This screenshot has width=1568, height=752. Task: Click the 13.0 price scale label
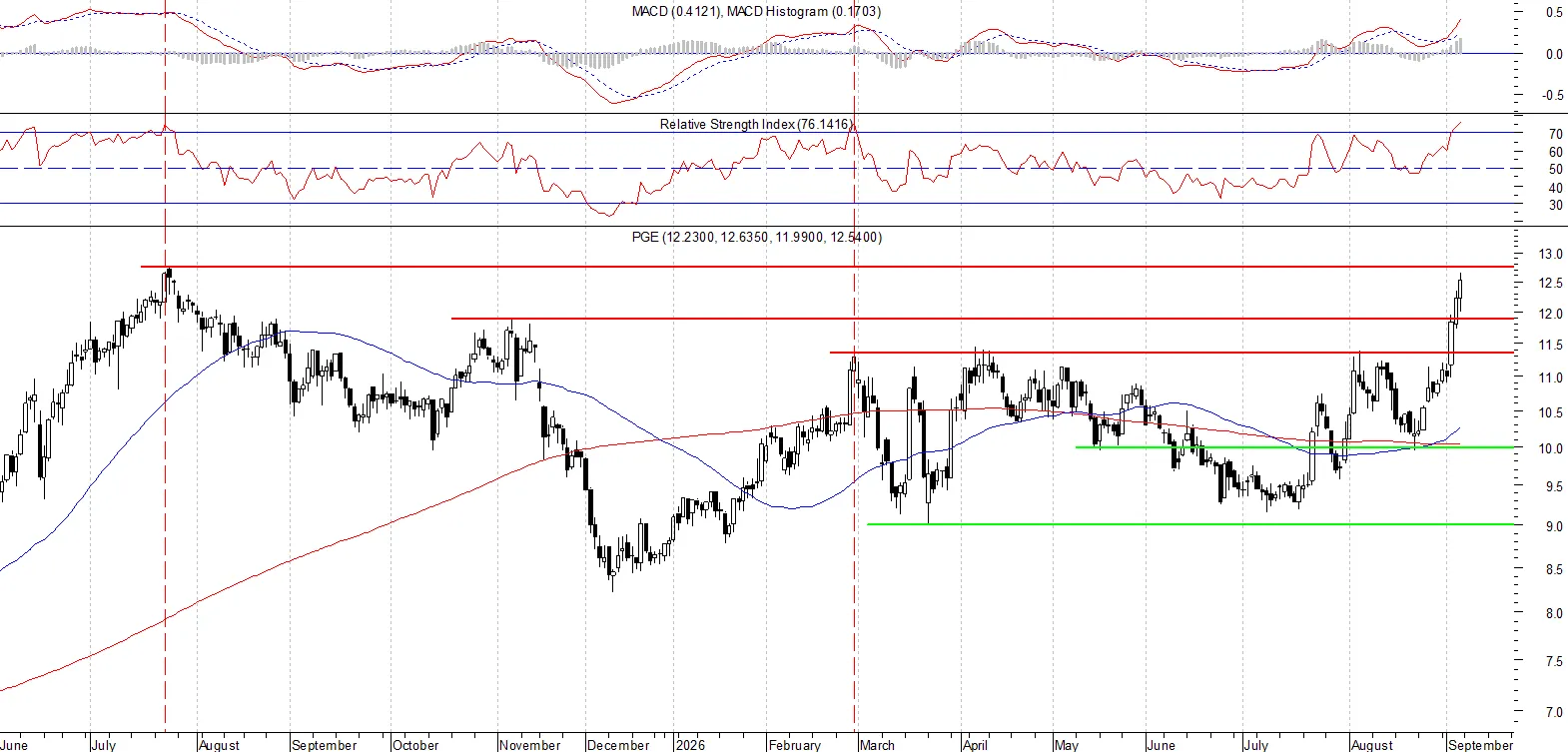(1550, 254)
